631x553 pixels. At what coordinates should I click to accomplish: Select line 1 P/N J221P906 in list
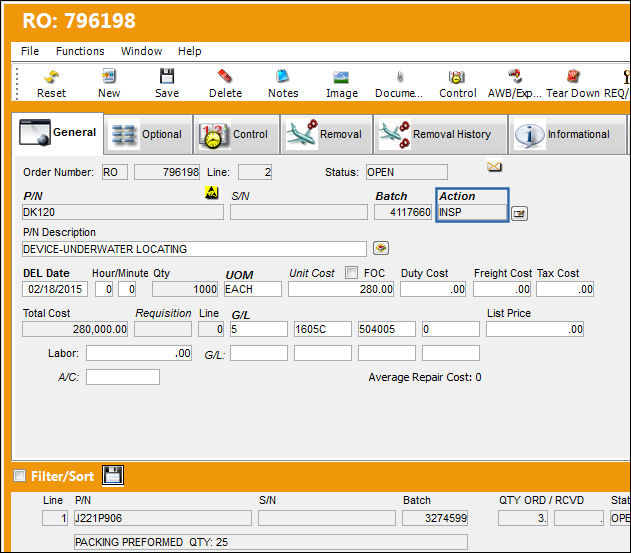click(163, 518)
